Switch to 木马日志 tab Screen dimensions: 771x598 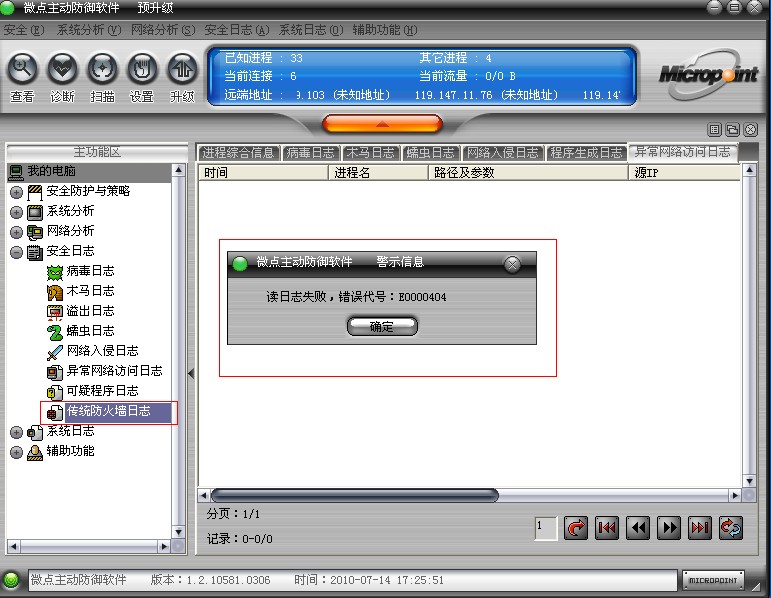(371, 153)
